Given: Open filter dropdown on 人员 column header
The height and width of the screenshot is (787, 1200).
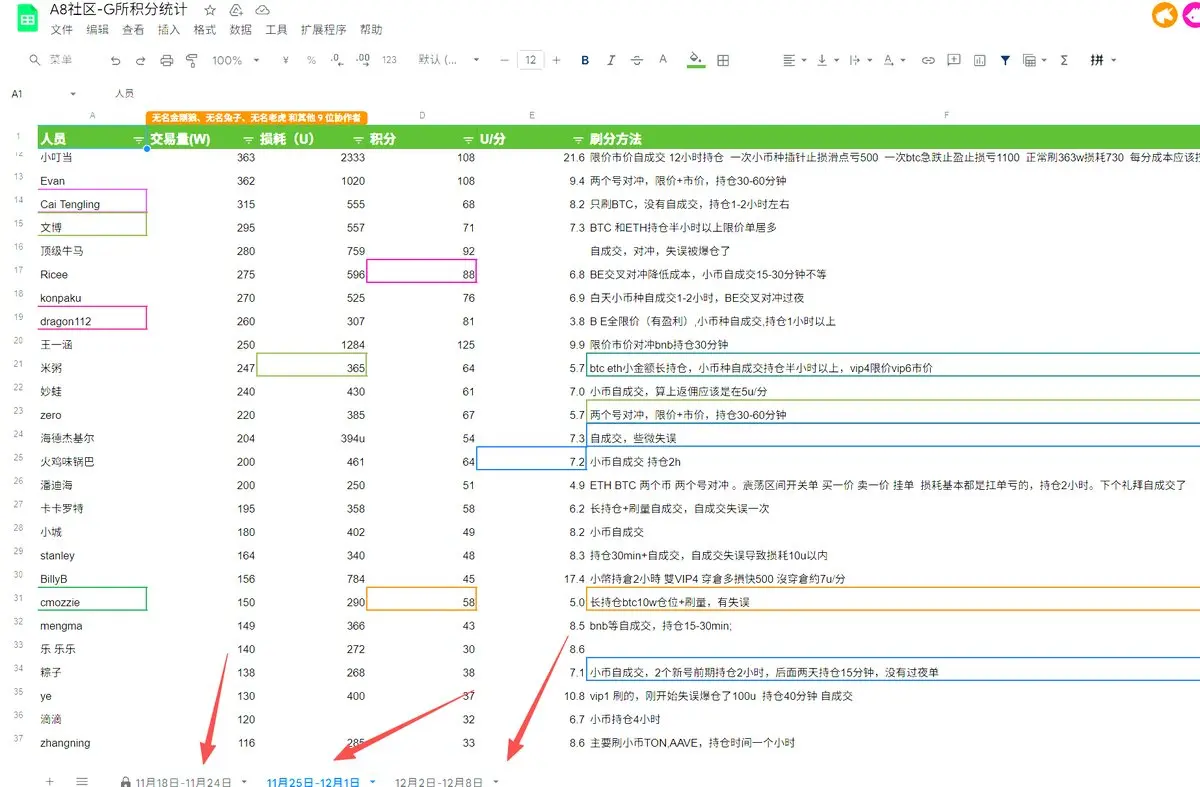Looking at the screenshot, I should tap(138, 139).
